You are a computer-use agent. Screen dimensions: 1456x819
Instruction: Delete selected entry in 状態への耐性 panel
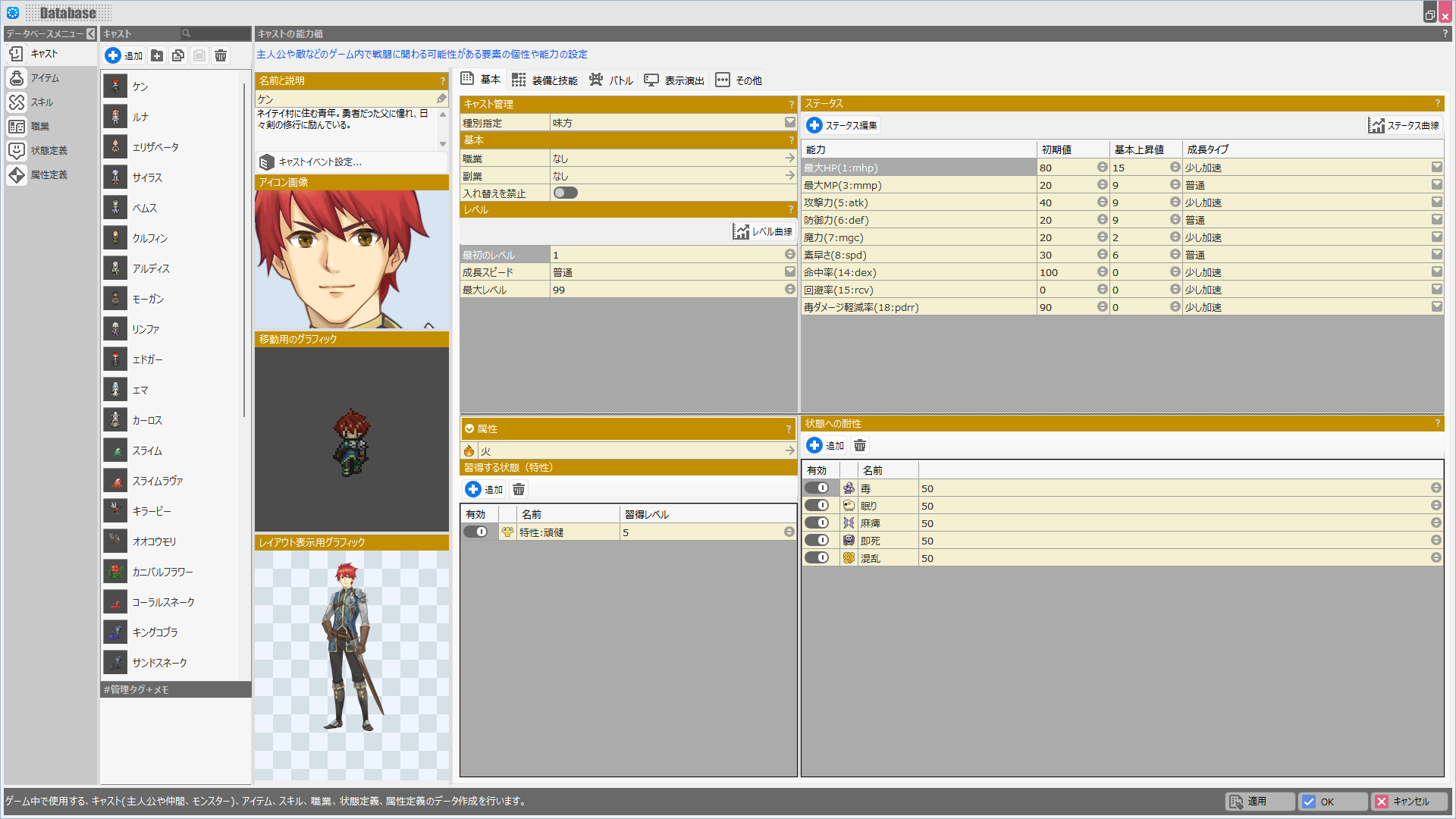click(x=860, y=446)
